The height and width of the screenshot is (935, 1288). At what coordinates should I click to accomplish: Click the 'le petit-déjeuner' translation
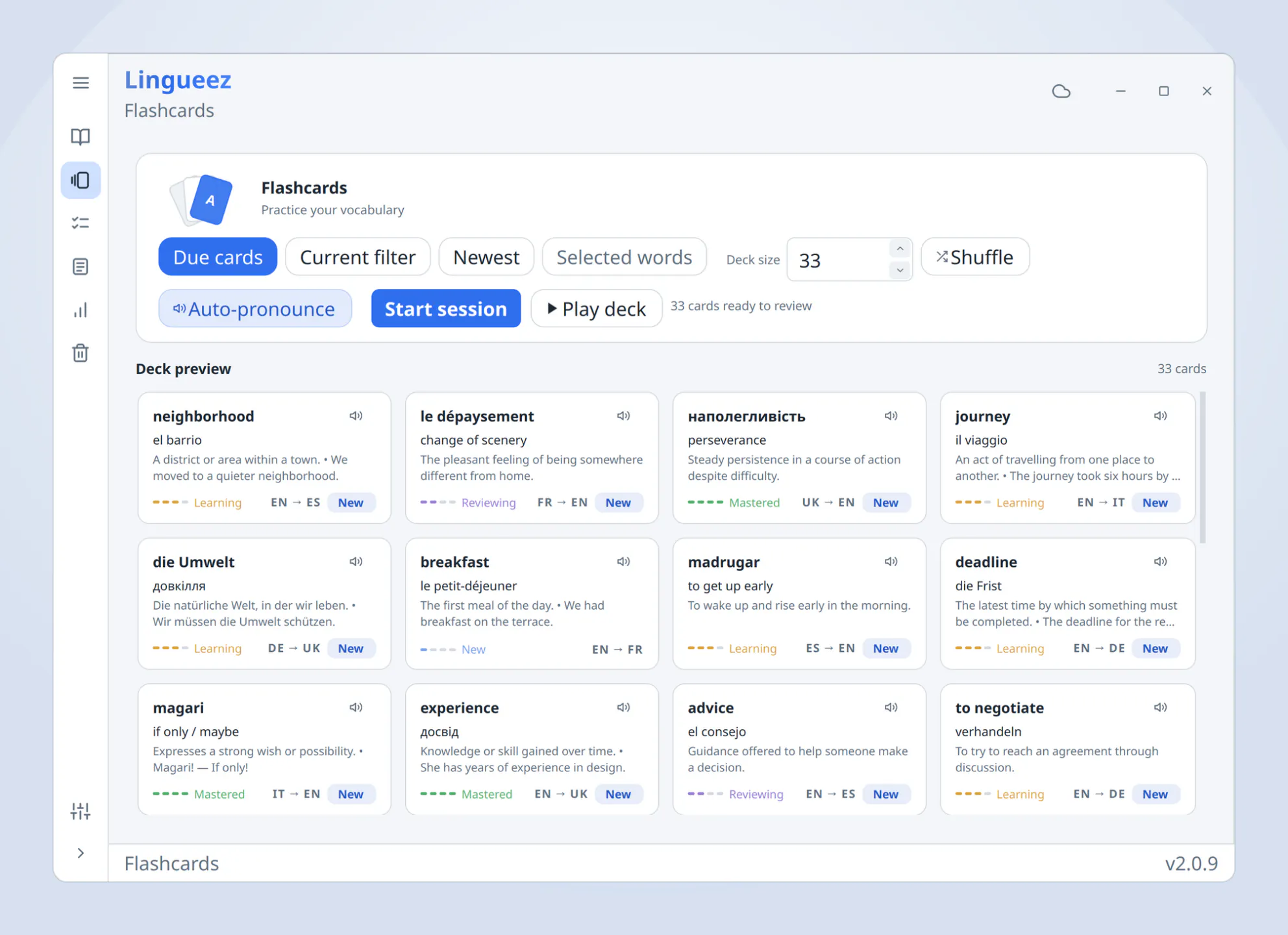point(468,586)
